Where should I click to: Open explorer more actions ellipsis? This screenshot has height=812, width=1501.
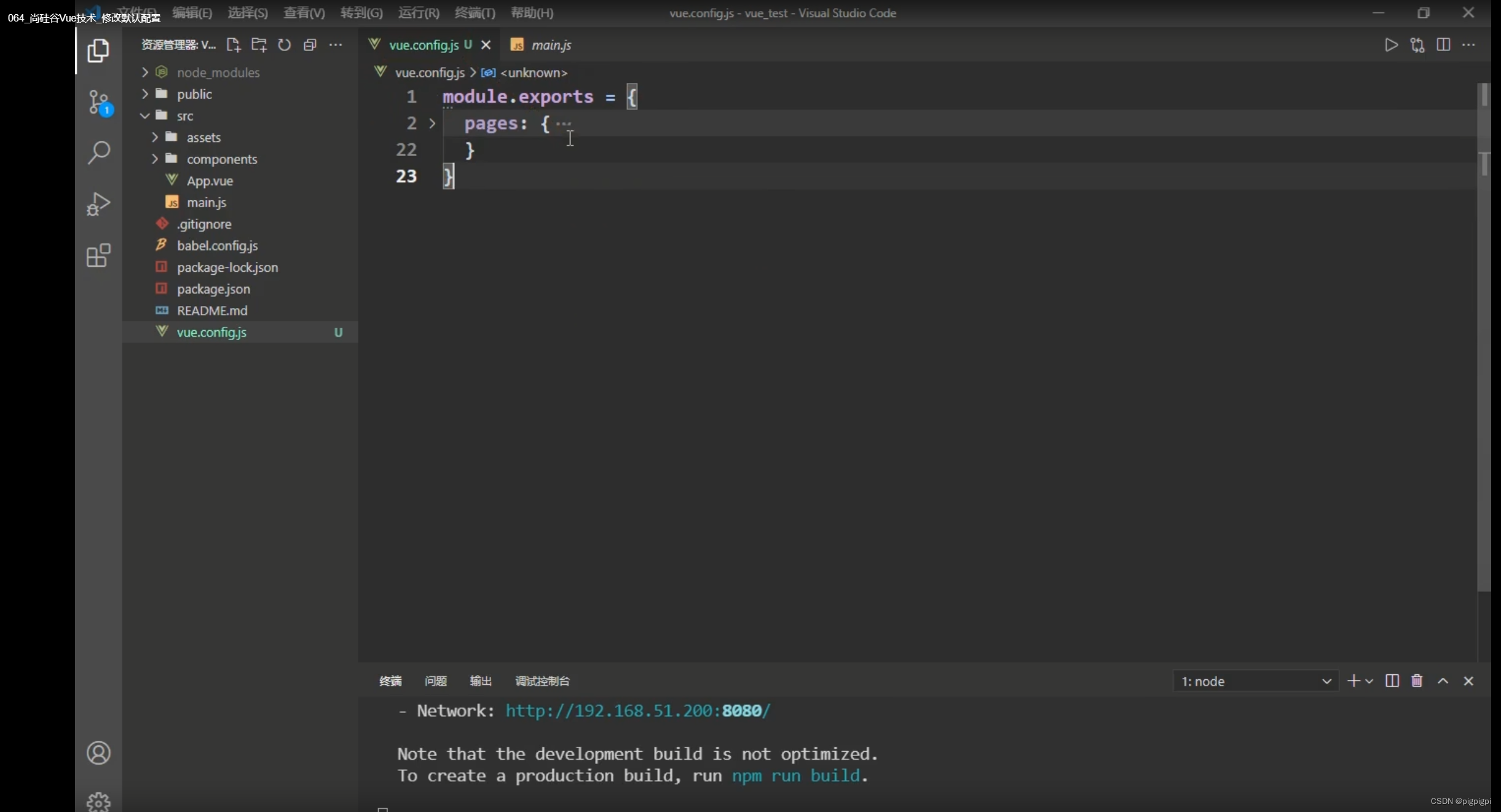click(336, 45)
